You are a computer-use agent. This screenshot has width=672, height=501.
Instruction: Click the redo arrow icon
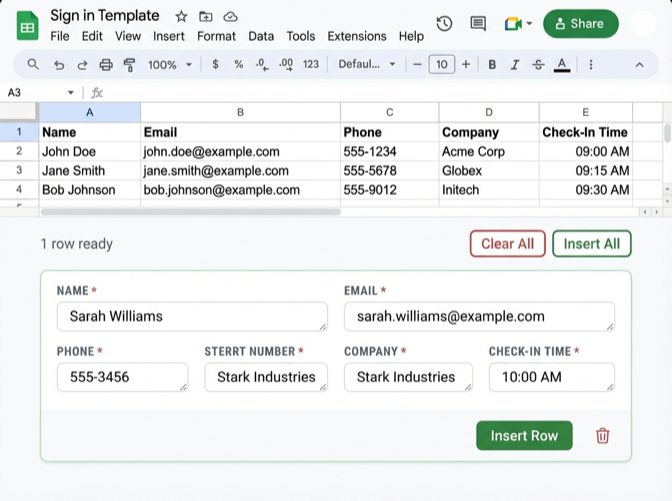(x=82, y=65)
